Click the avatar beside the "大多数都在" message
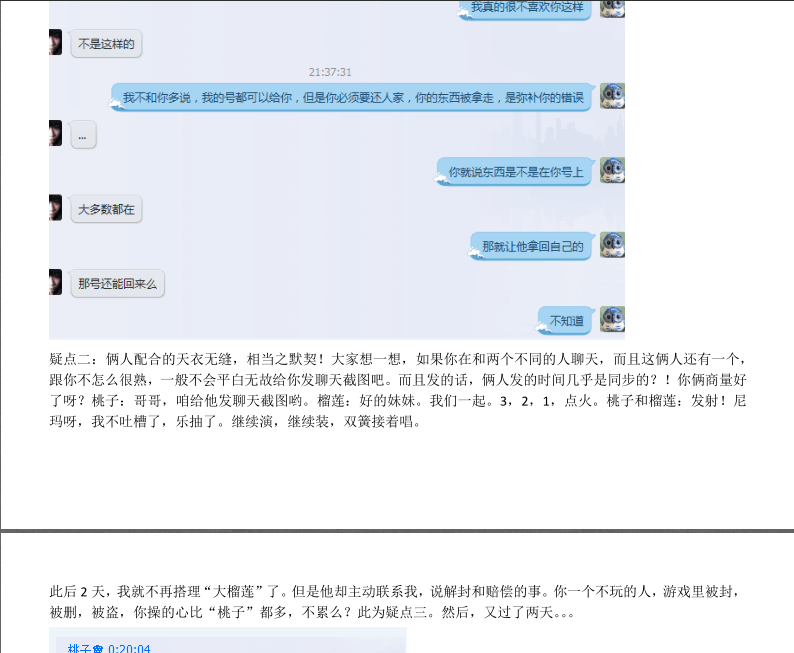Screen dimensions: 794x653 55,208
